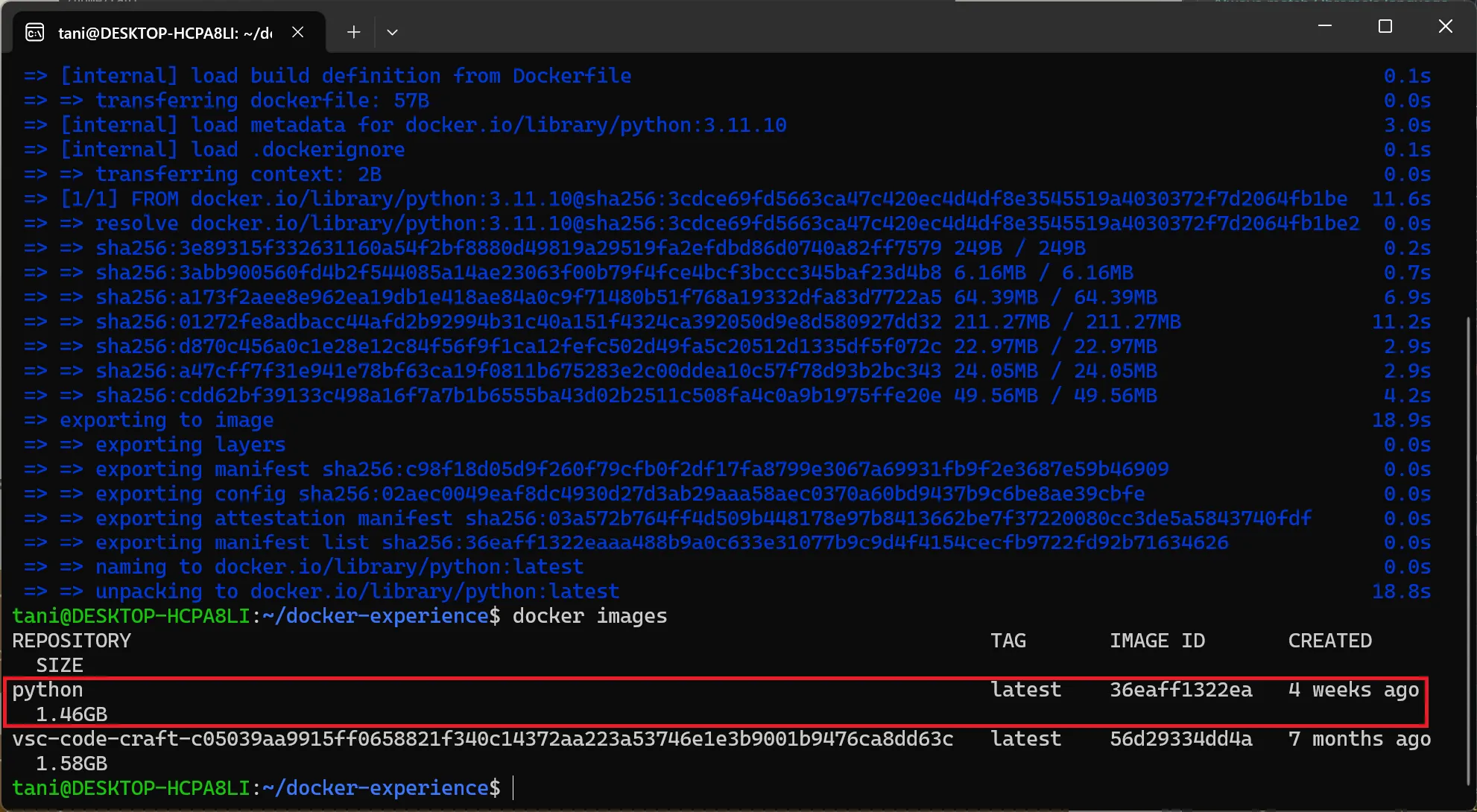
Task: Click the maximize window icon
Action: coord(1385,26)
